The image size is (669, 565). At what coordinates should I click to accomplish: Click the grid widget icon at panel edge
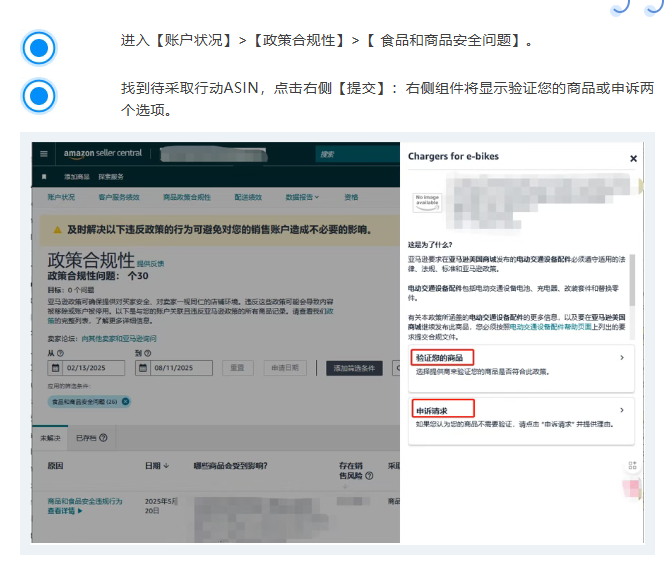(x=632, y=465)
